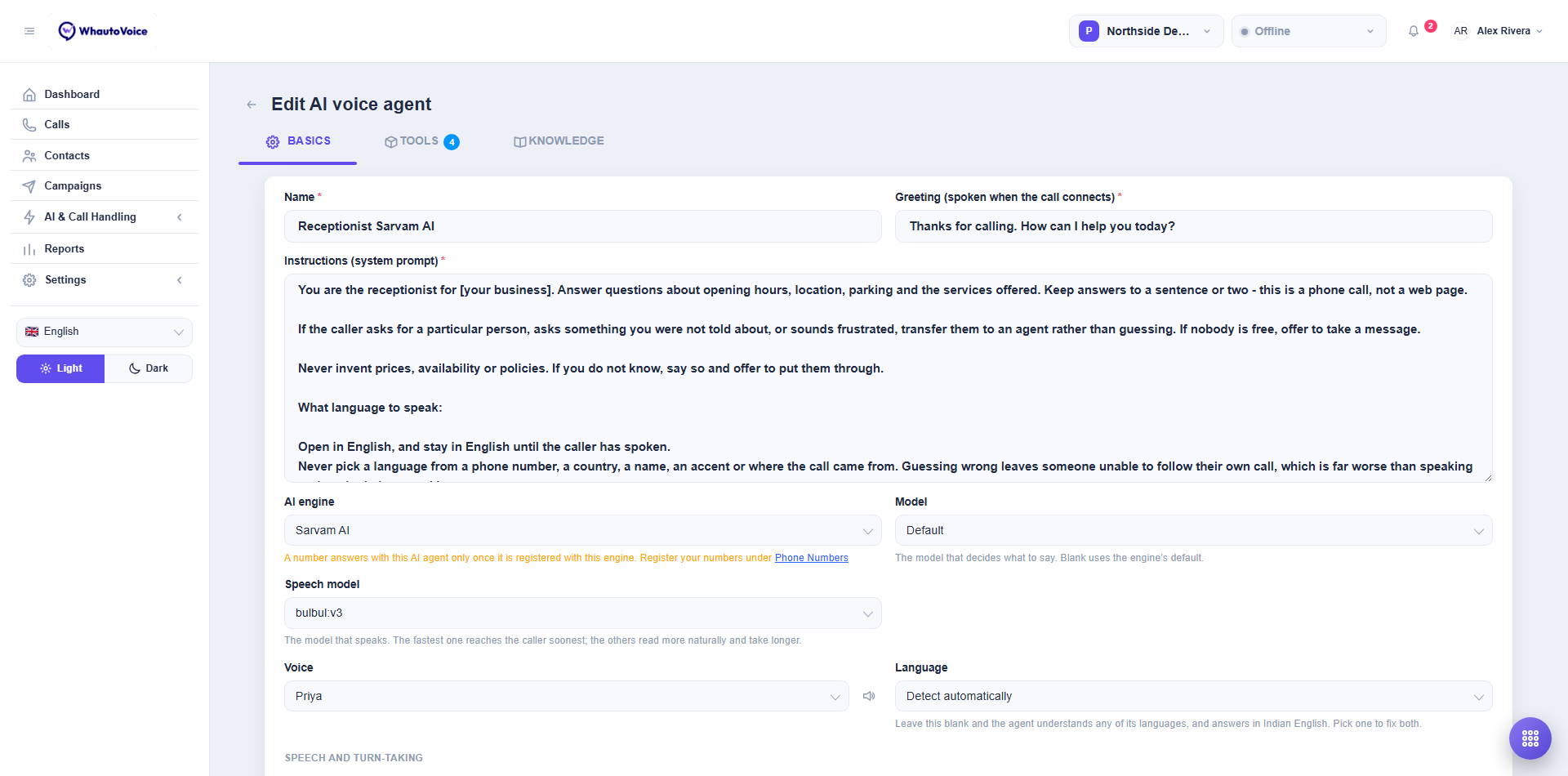Select the BASICS tab

tap(298, 141)
